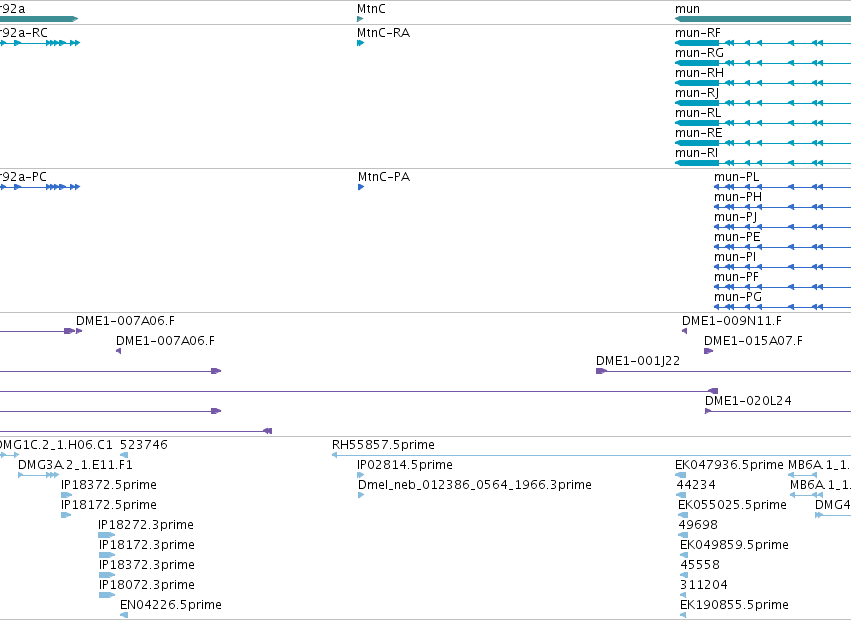Screen dimensions: 851x620
Task: Click the EN04226.5prime EST label
Action: pos(170,605)
